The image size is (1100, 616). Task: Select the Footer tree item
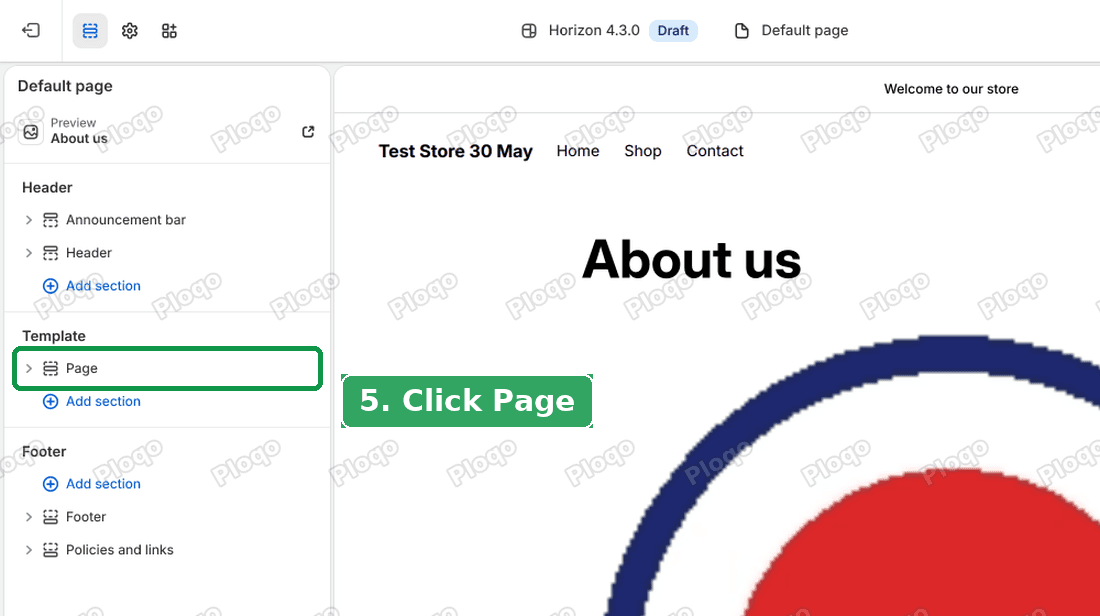pyautogui.click(x=86, y=517)
